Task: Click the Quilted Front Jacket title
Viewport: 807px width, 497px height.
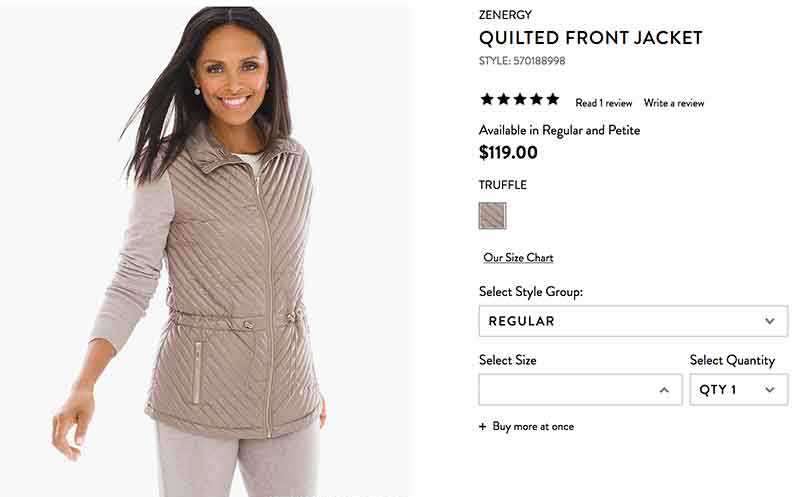Action: coord(590,38)
